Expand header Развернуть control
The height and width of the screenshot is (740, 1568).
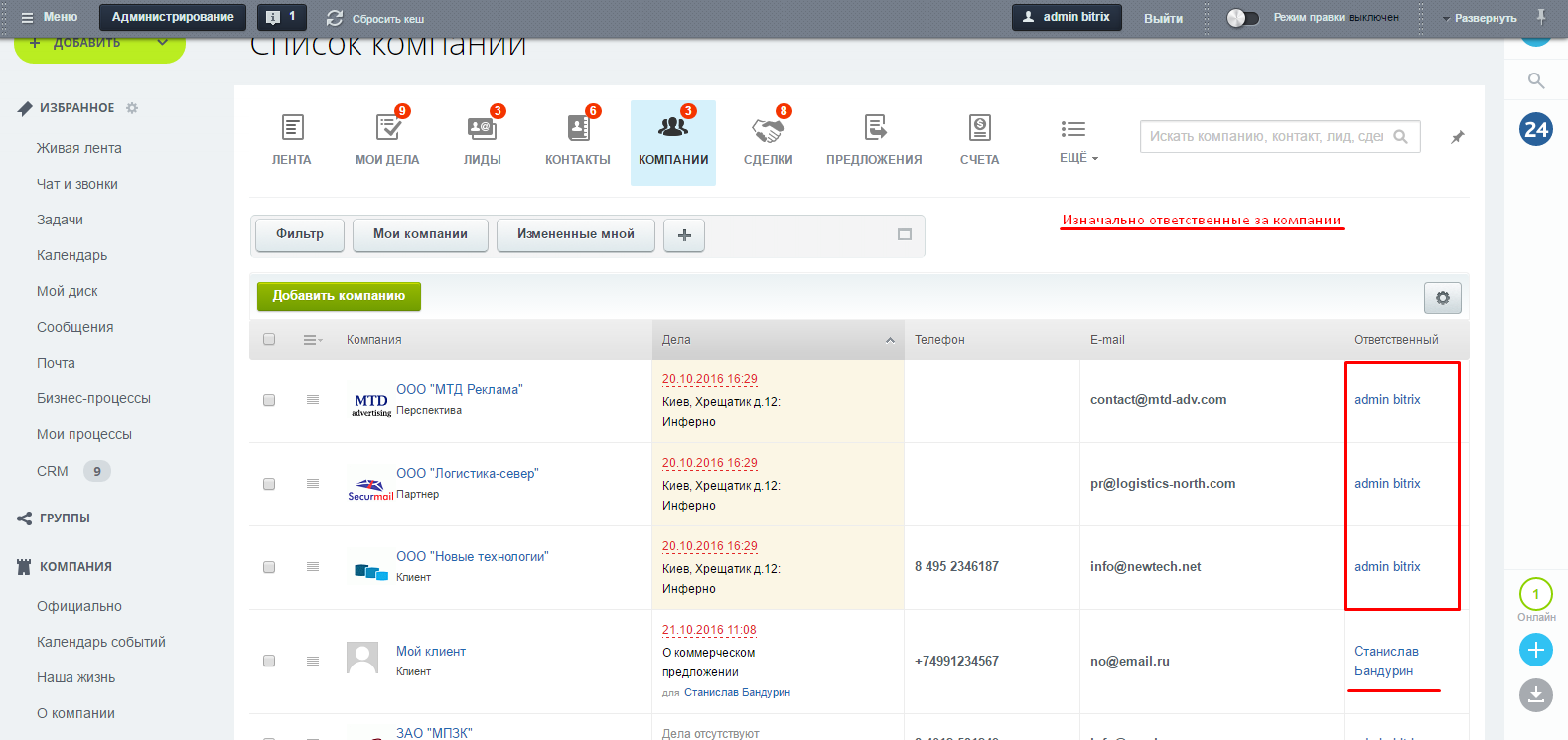tap(1480, 18)
